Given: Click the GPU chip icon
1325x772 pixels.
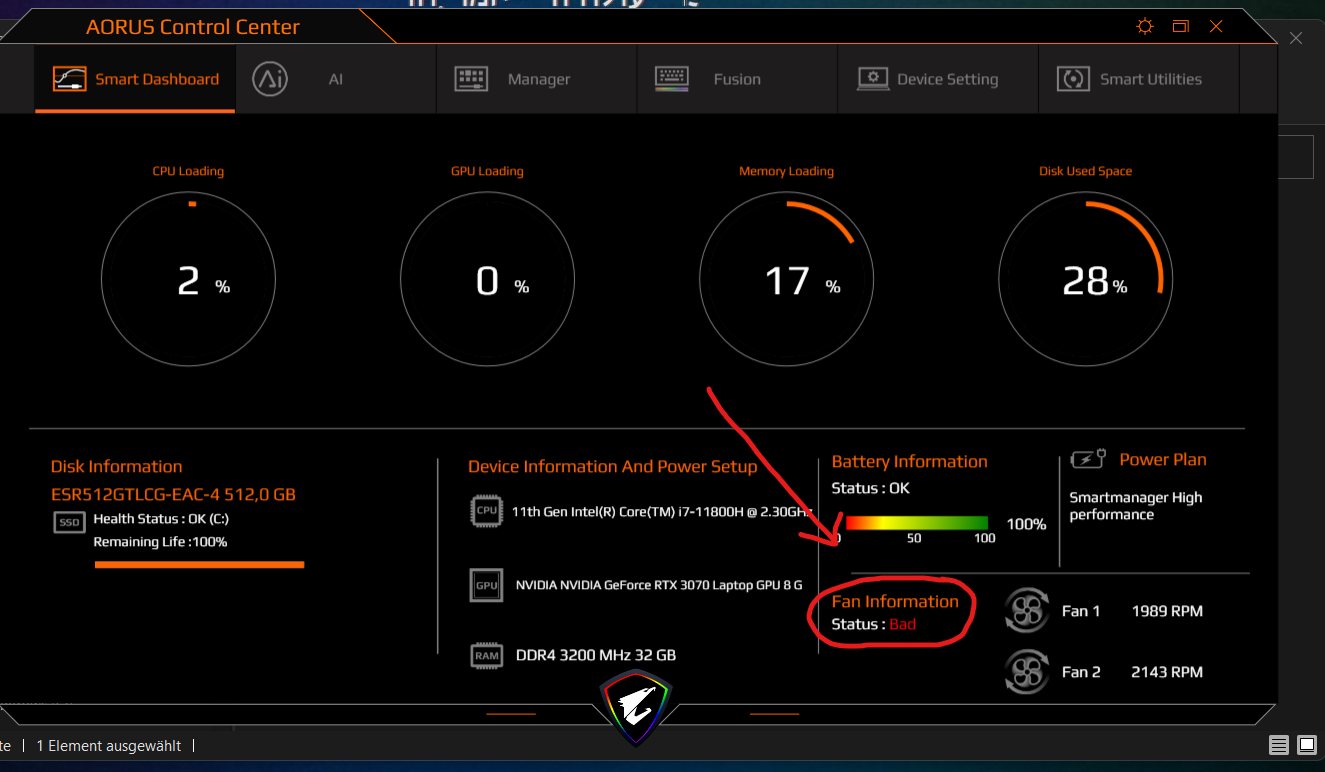Looking at the screenshot, I should point(487,585).
